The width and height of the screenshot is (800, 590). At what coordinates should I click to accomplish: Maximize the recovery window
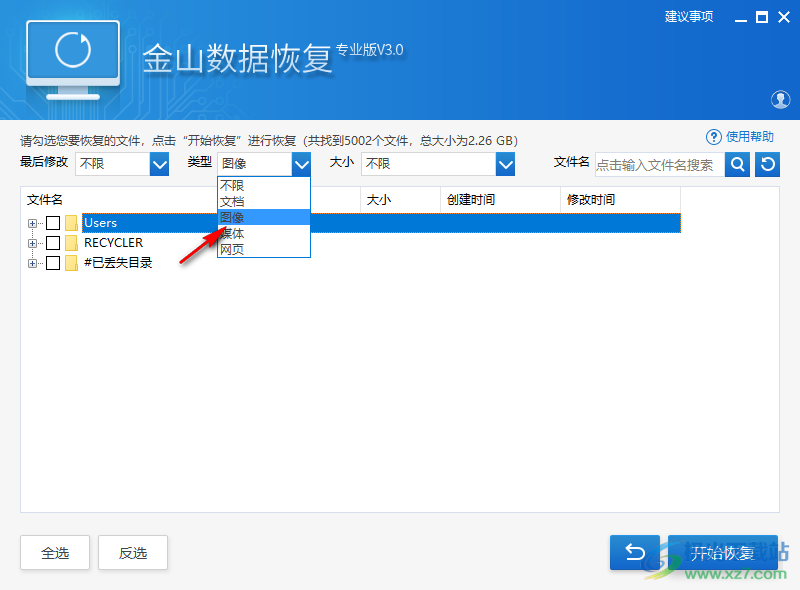coord(762,17)
